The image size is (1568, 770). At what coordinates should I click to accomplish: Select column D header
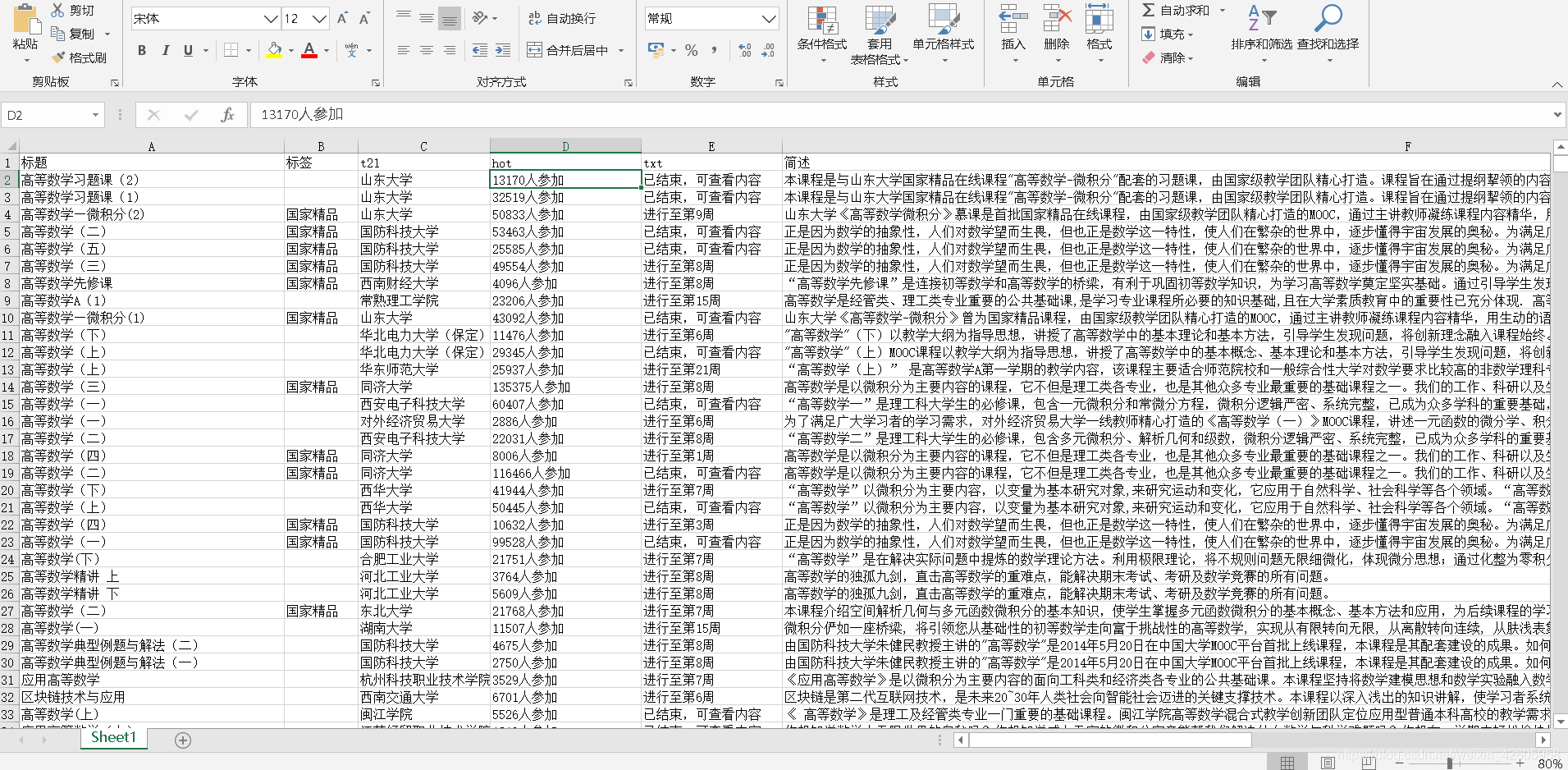565,146
